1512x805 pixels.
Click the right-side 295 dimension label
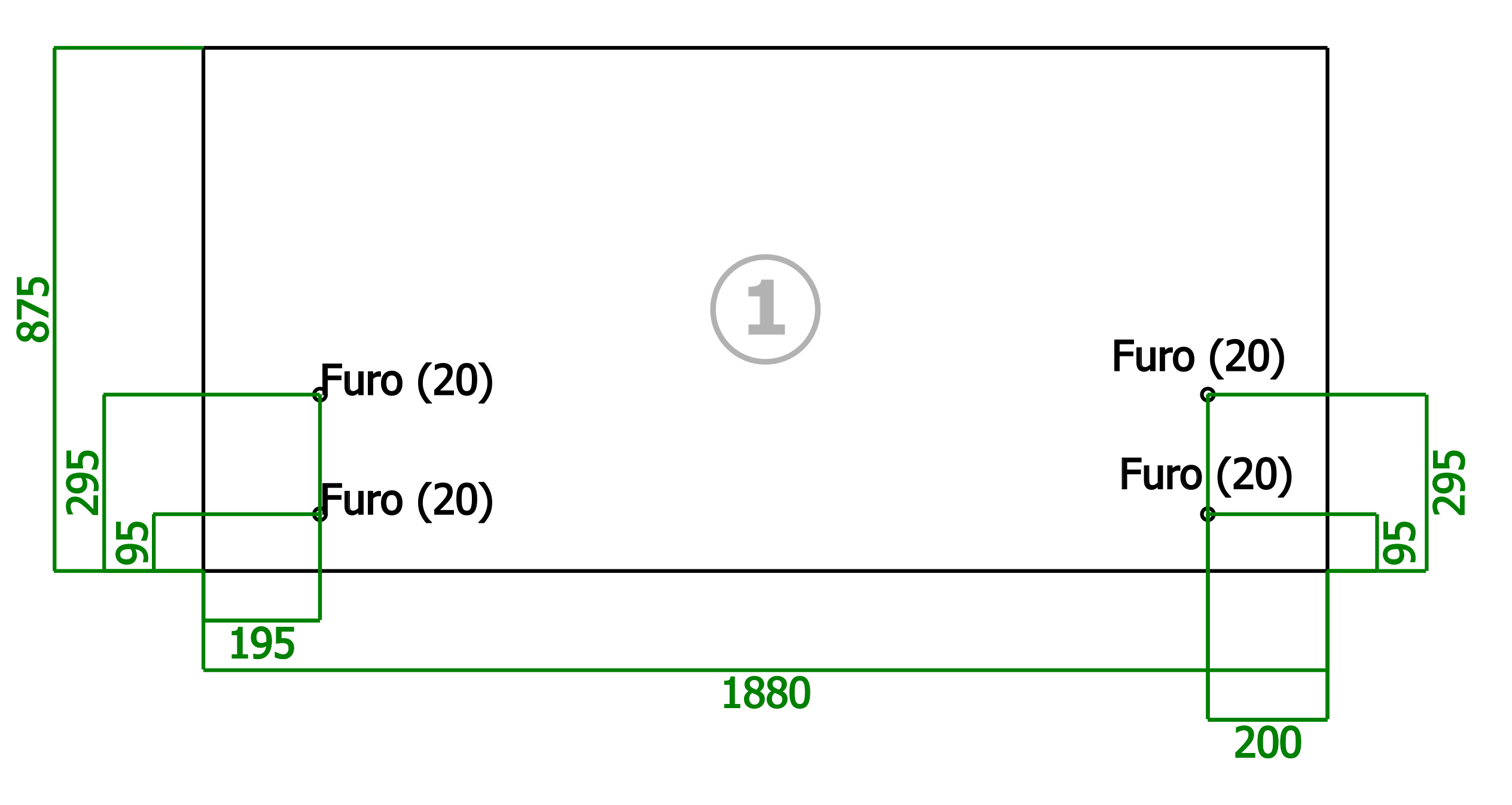[x=1449, y=483]
